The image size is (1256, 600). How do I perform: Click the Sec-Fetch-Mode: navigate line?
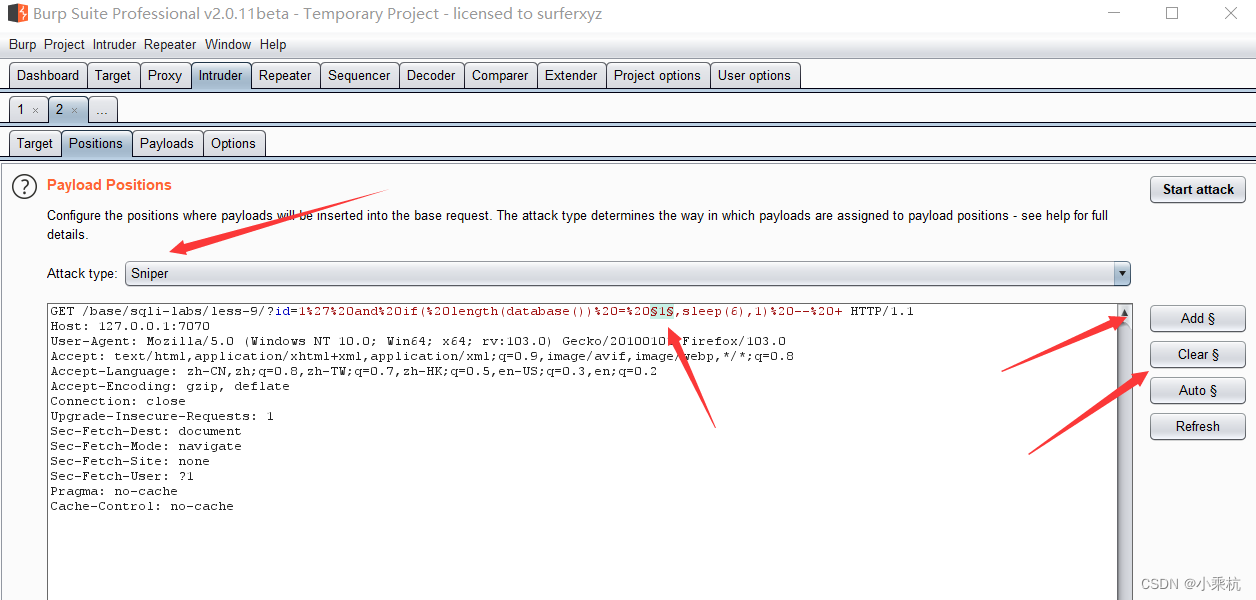146,446
